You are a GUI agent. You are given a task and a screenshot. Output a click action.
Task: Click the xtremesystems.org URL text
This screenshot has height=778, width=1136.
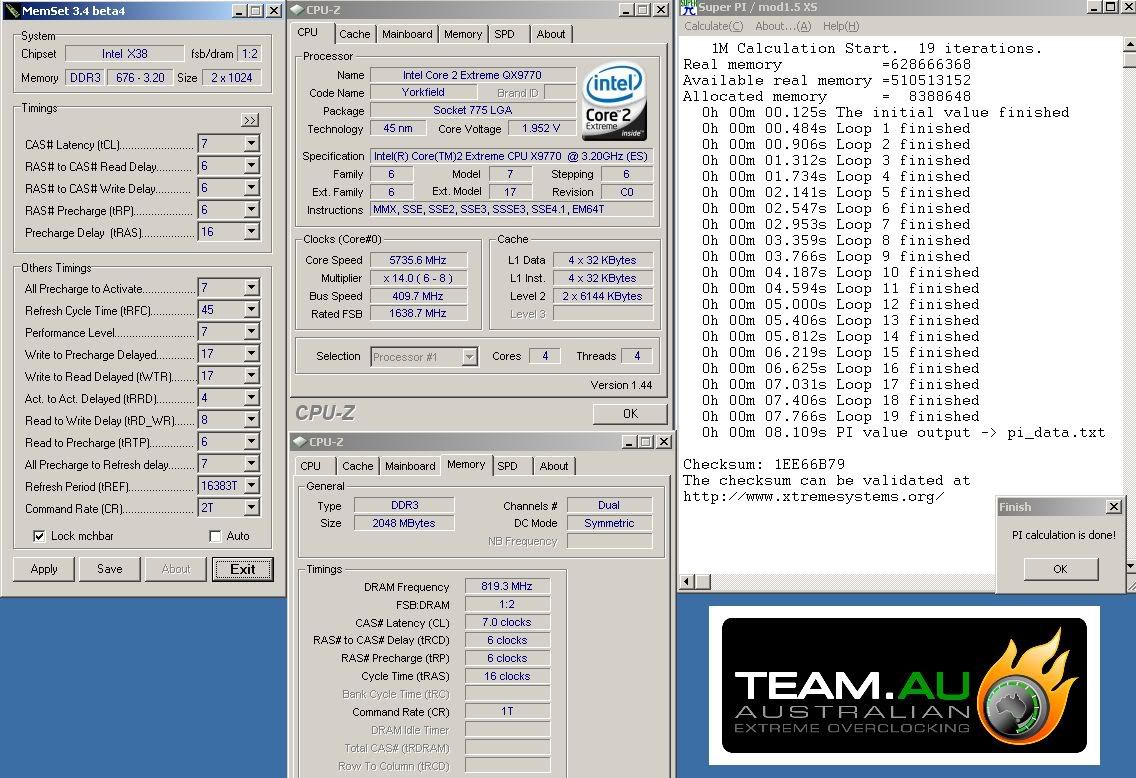point(813,496)
